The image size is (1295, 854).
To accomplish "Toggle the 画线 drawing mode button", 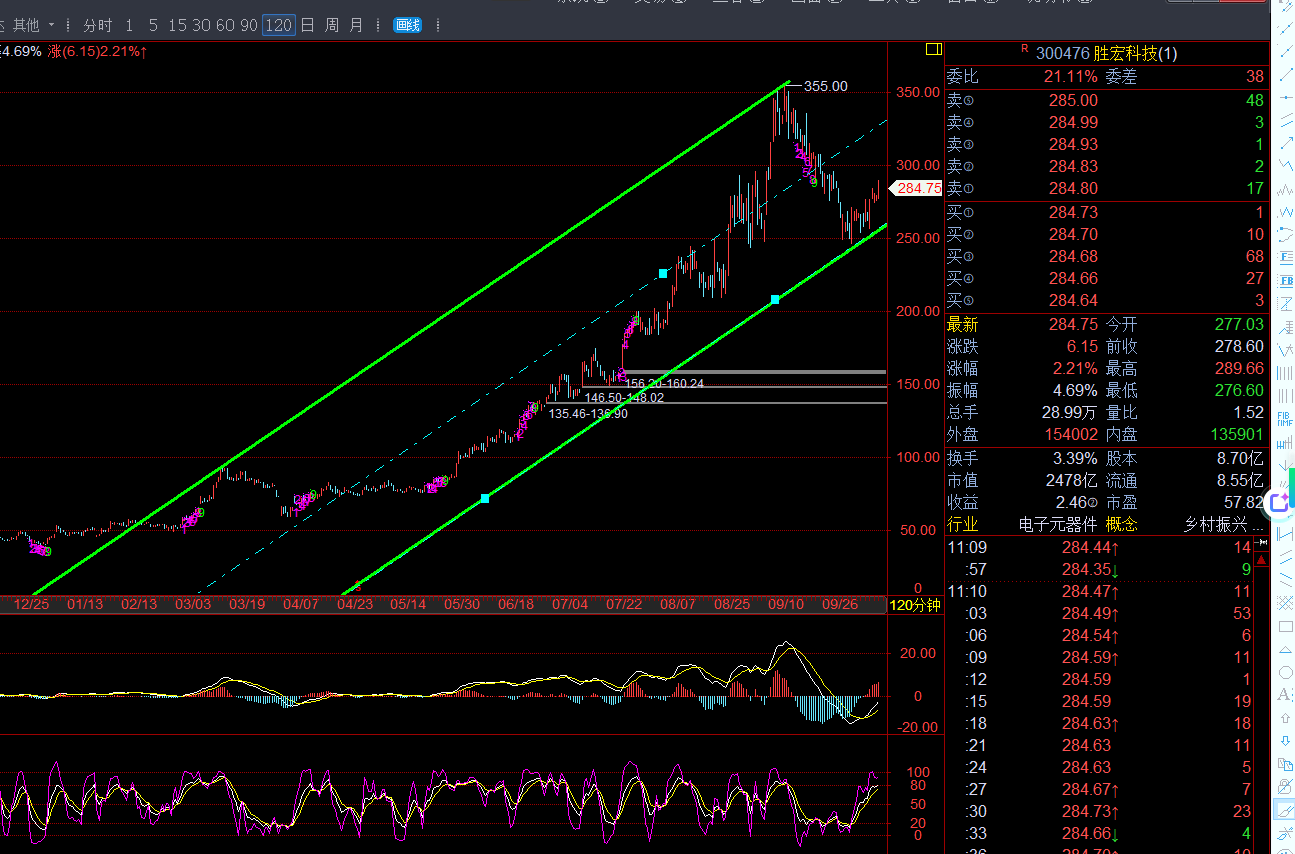I will [x=408, y=25].
